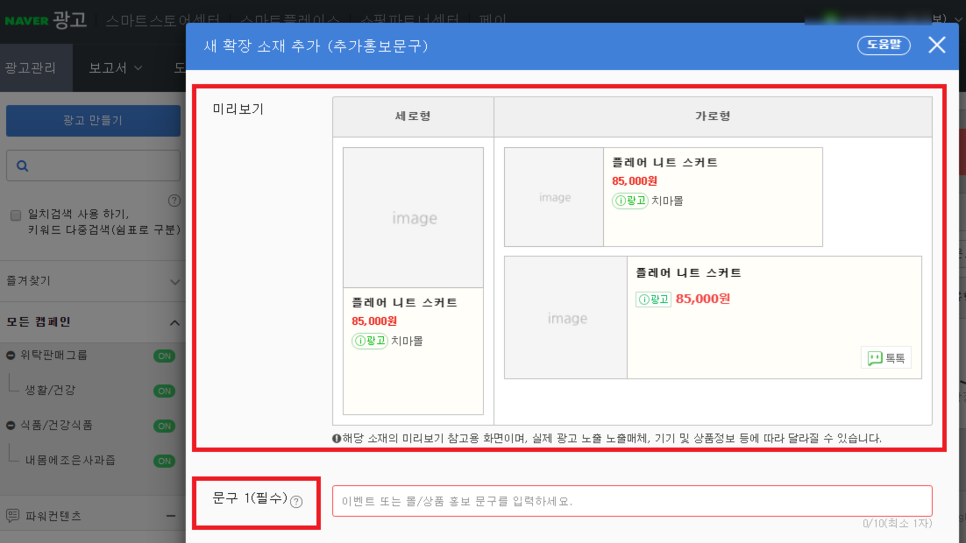Toggle the ON switch for 생활/건강
Viewport: 966px width, 543px height.
pyautogui.click(x=164, y=391)
